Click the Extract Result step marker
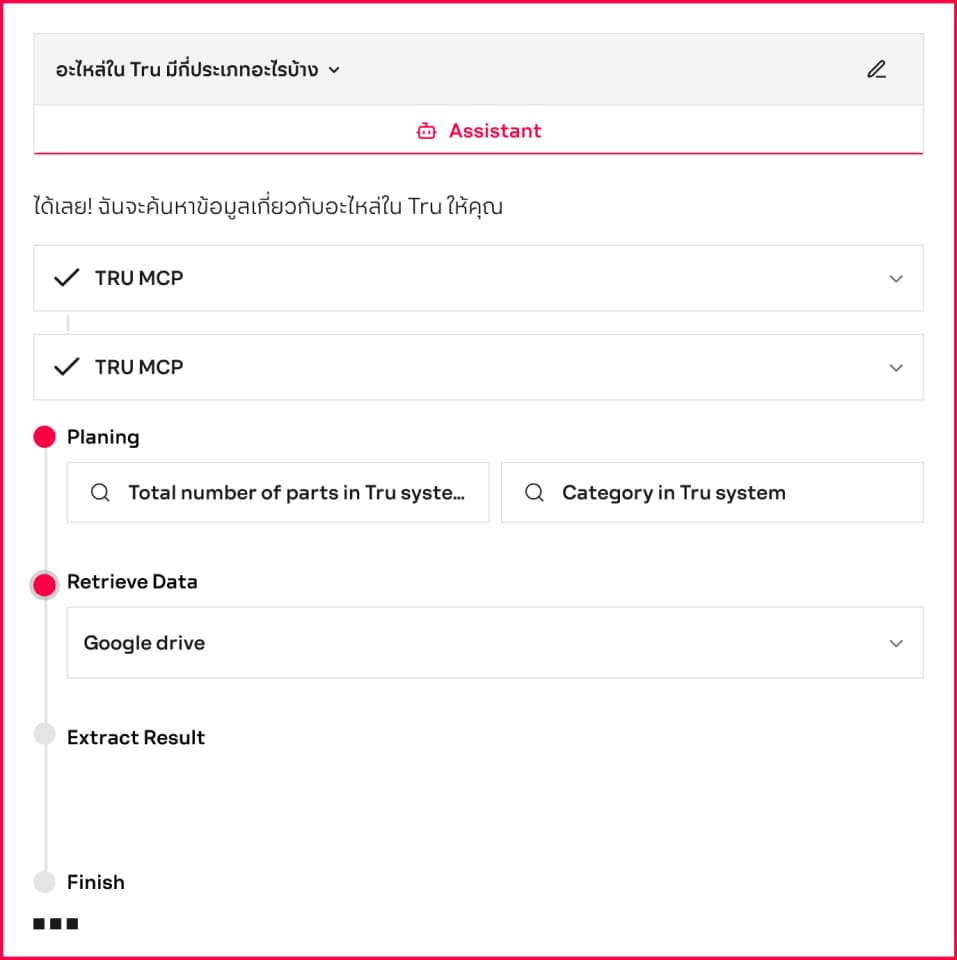 tap(44, 734)
